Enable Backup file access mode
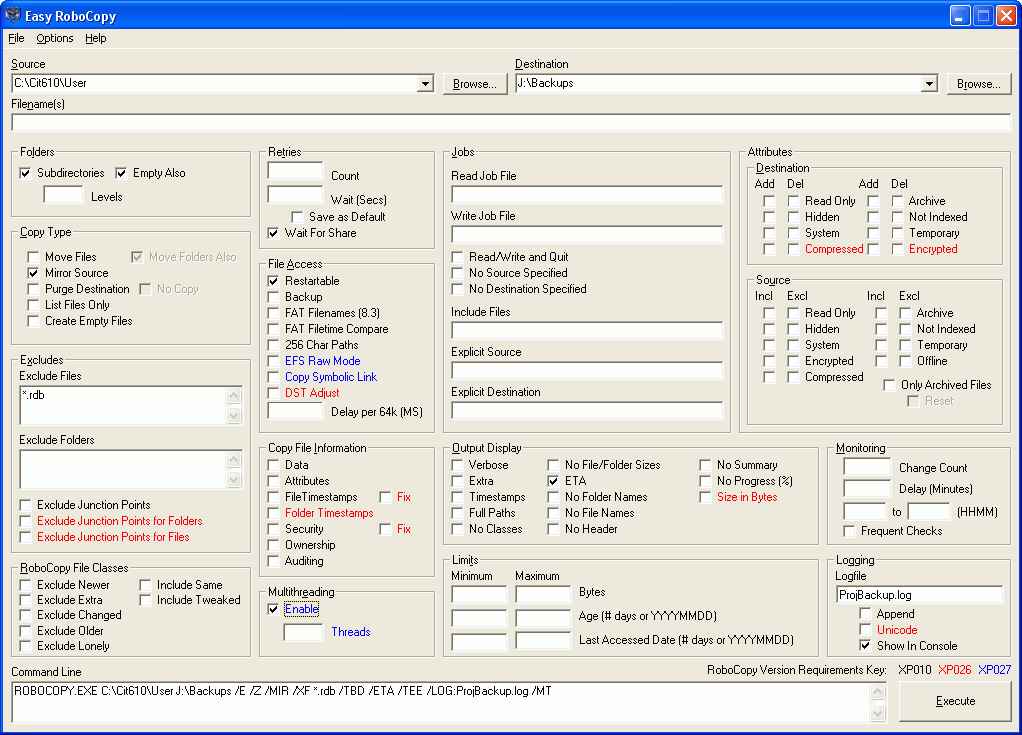Viewport: 1022px width, 735px height. [x=273, y=297]
